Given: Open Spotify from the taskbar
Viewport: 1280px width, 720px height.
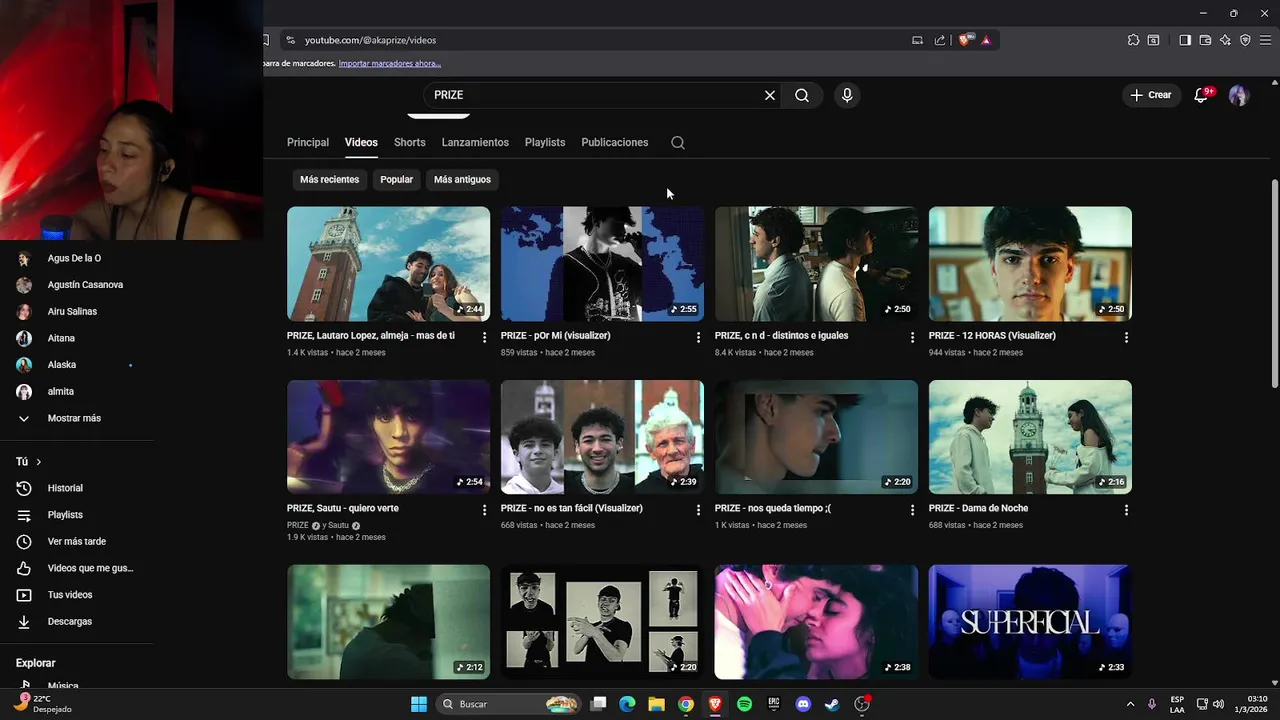Looking at the screenshot, I should (744, 704).
